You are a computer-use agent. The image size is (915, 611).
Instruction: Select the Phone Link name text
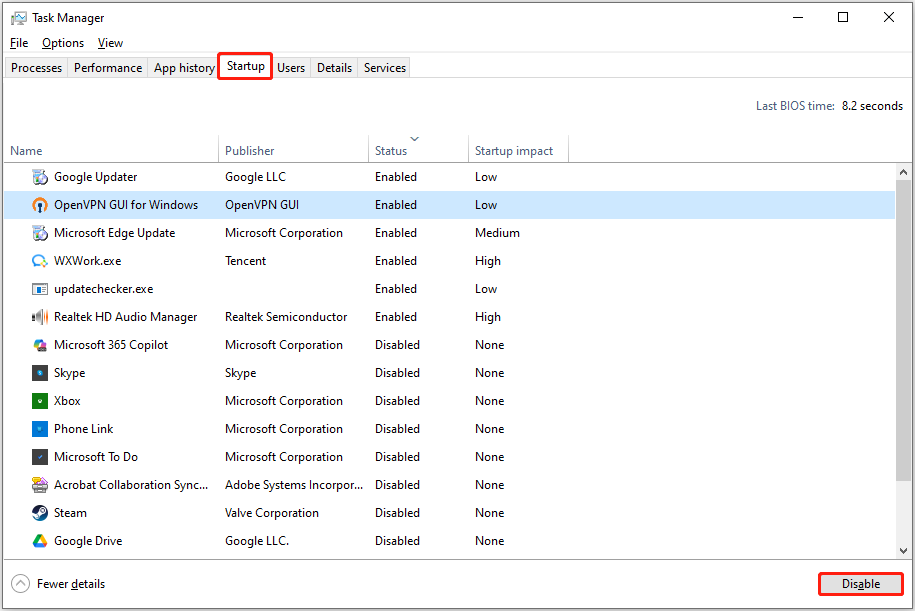pyautogui.click(x=83, y=429)
